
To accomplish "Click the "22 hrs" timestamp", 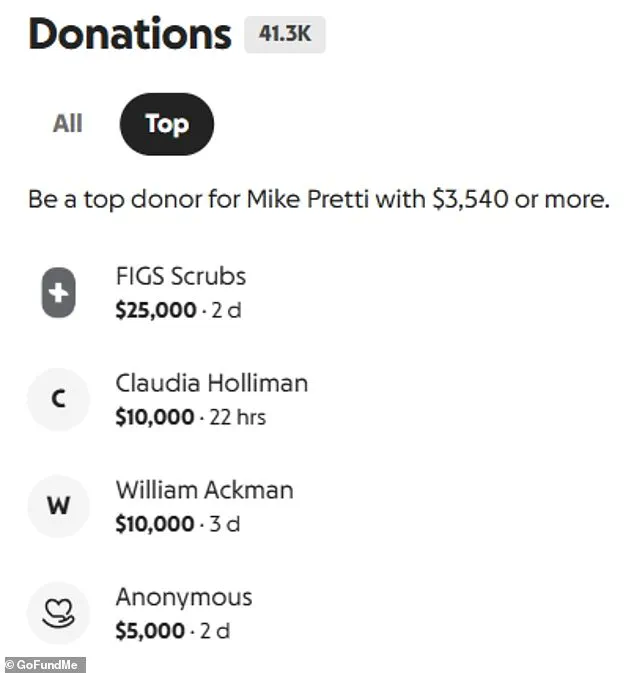I will pyautogui.click(x=238, y=417).
